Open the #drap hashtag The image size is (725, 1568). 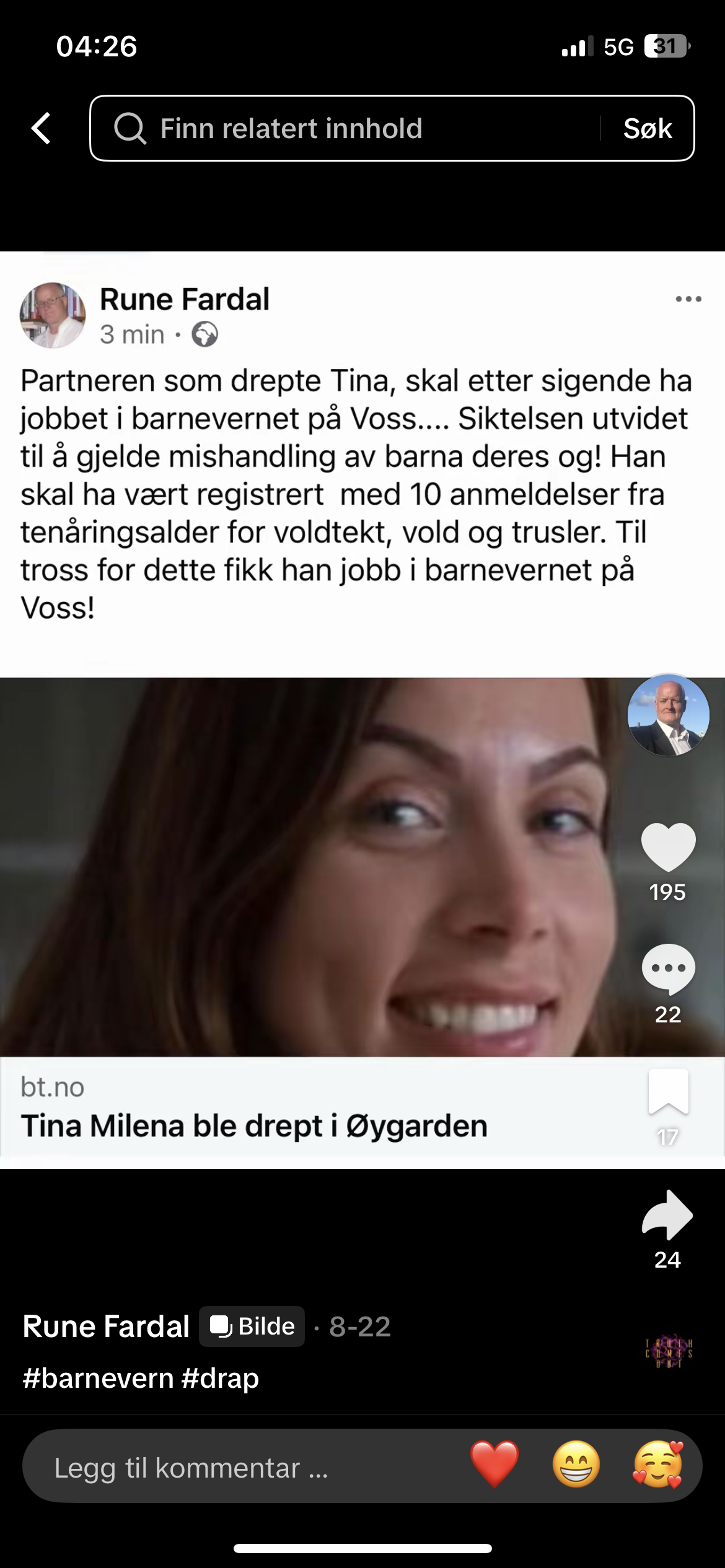(x=221, y=1379)
